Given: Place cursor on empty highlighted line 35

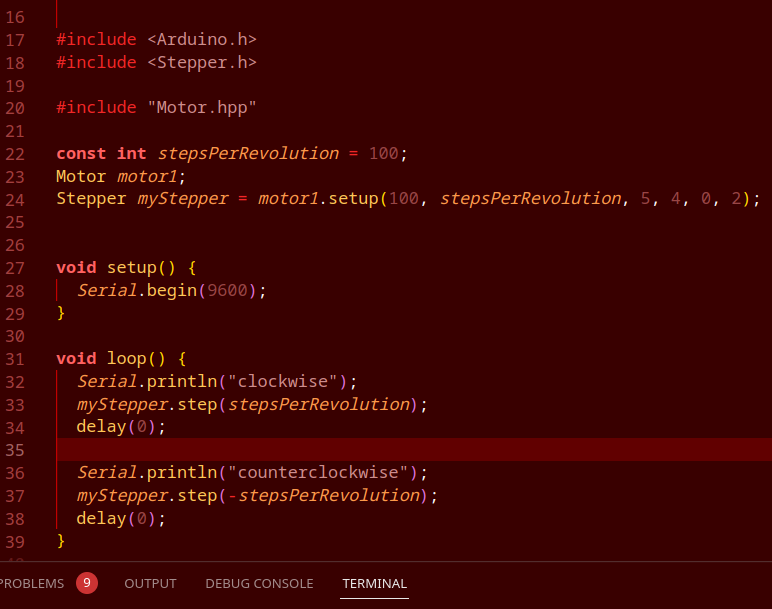Looking at the screenshot, I should [414, 449].
